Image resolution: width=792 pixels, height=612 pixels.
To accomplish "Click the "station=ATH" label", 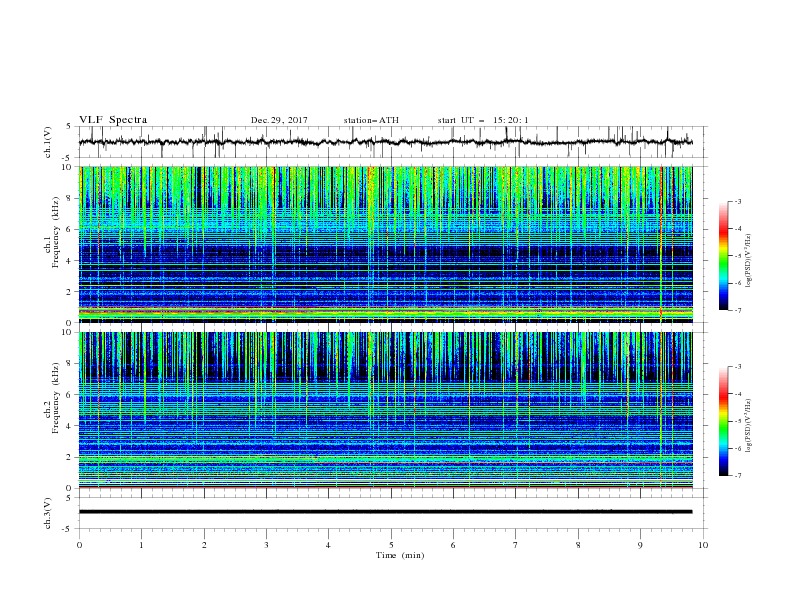I will pyautogui.click(x=371, y=120).
